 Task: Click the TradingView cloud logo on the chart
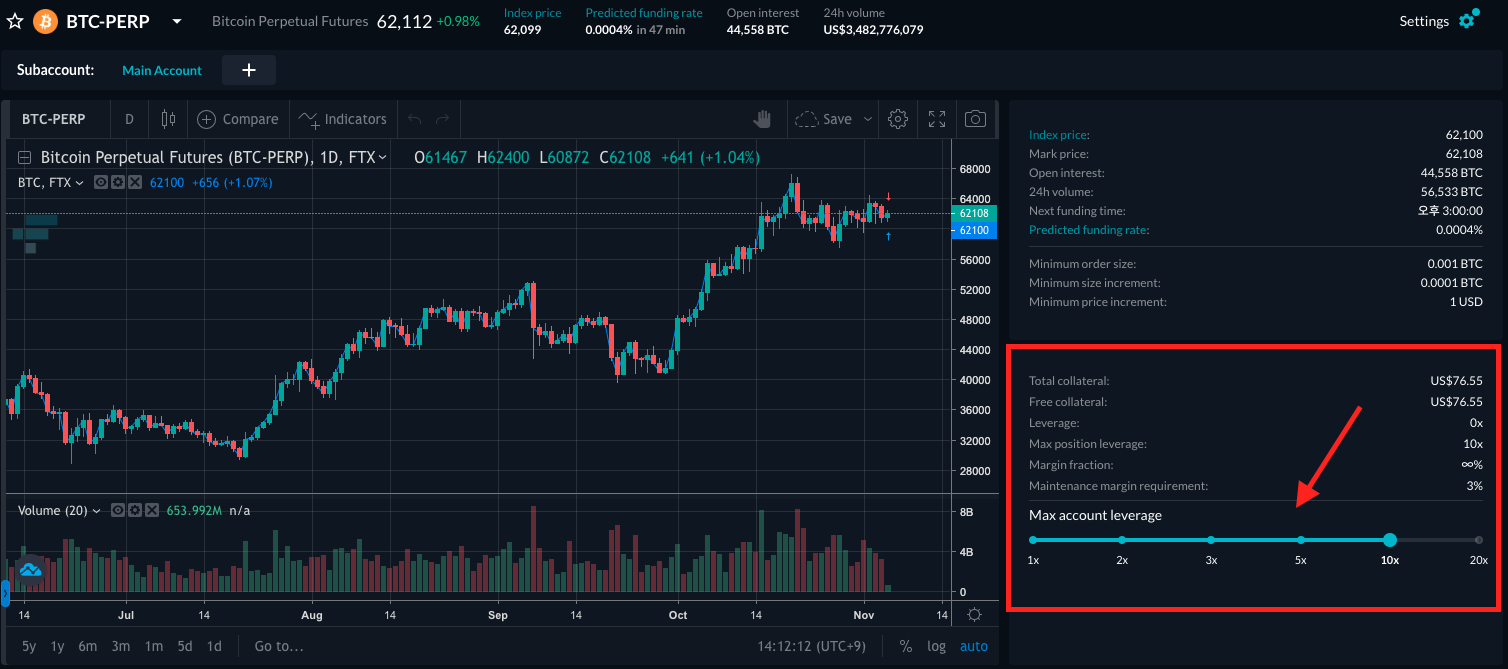(29, 569)
